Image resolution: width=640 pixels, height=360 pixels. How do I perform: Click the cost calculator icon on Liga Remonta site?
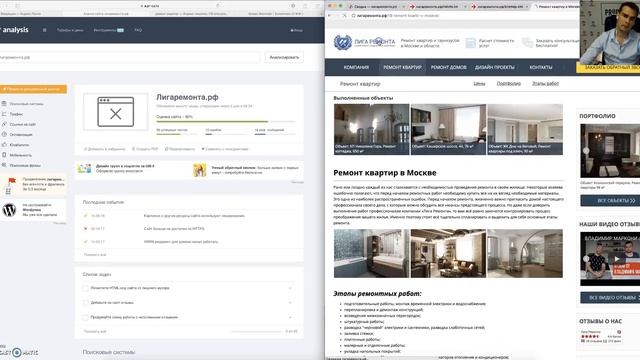(471, 43)
